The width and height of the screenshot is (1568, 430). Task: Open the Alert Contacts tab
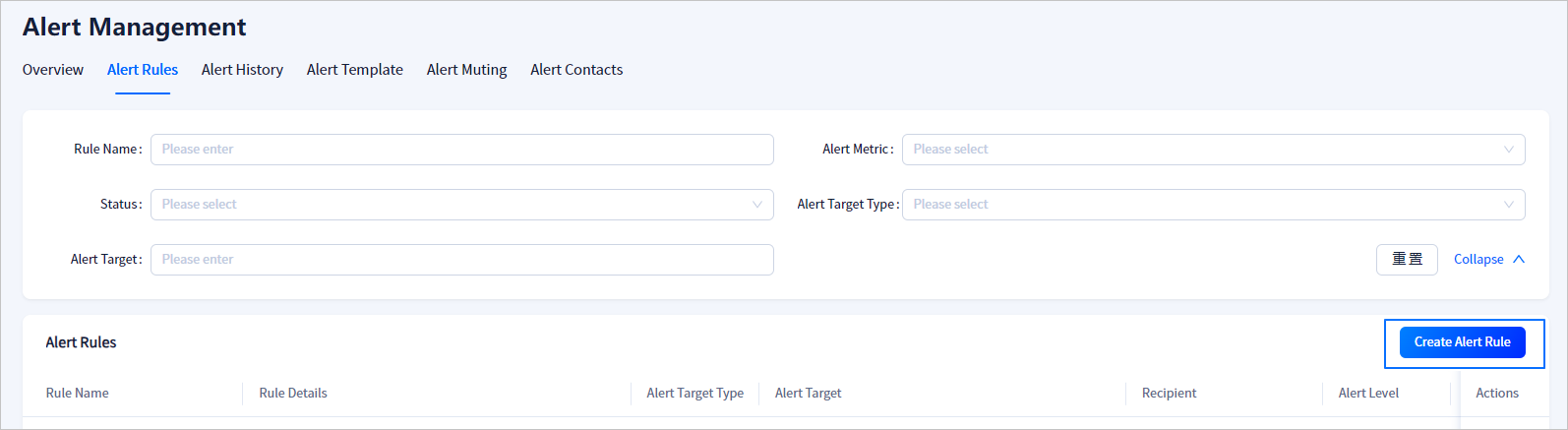pos(576,70)
